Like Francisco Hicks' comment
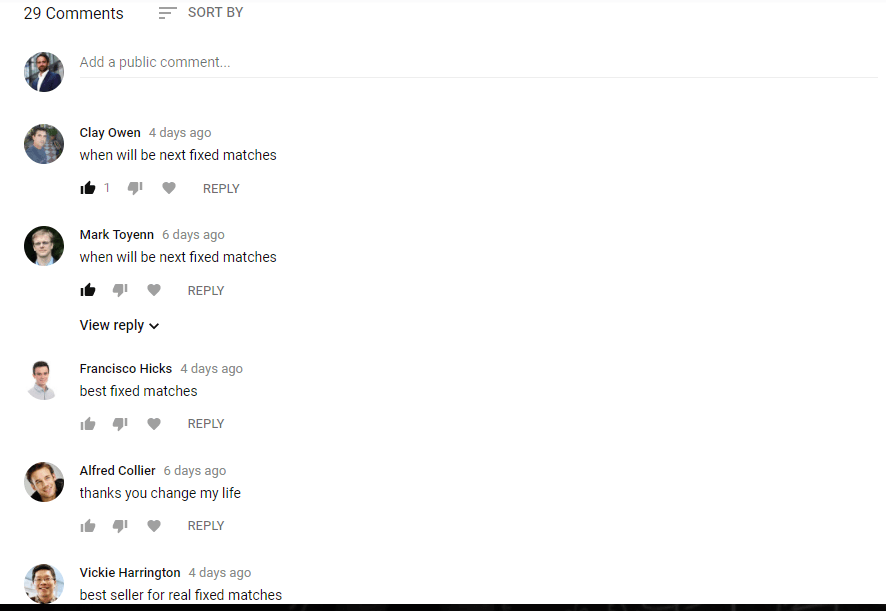Screen dimensions: 886x611 pos(88,424)
